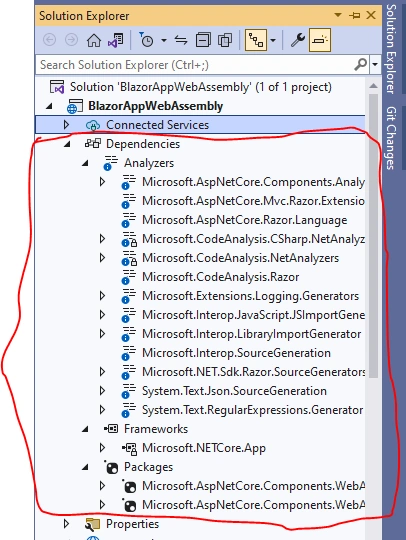This screenshot has width=406, height=540.
Task: Expand Microsoft.Extensions.Logging.Generators node
Action: click(x=102, y=296)
